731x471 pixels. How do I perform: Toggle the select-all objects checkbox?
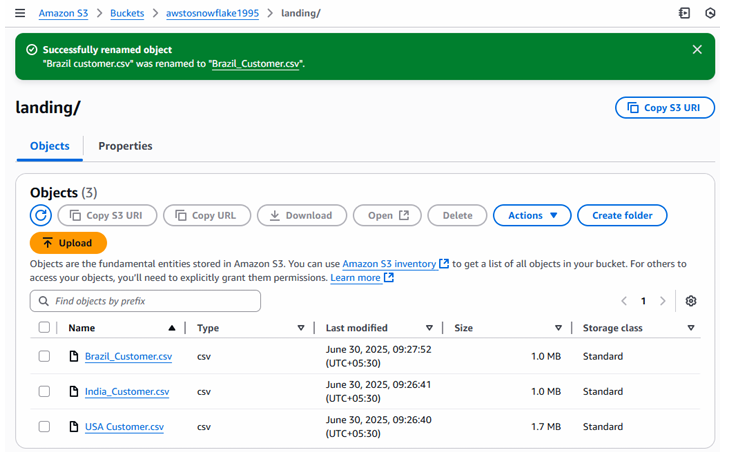coord(44,327)
